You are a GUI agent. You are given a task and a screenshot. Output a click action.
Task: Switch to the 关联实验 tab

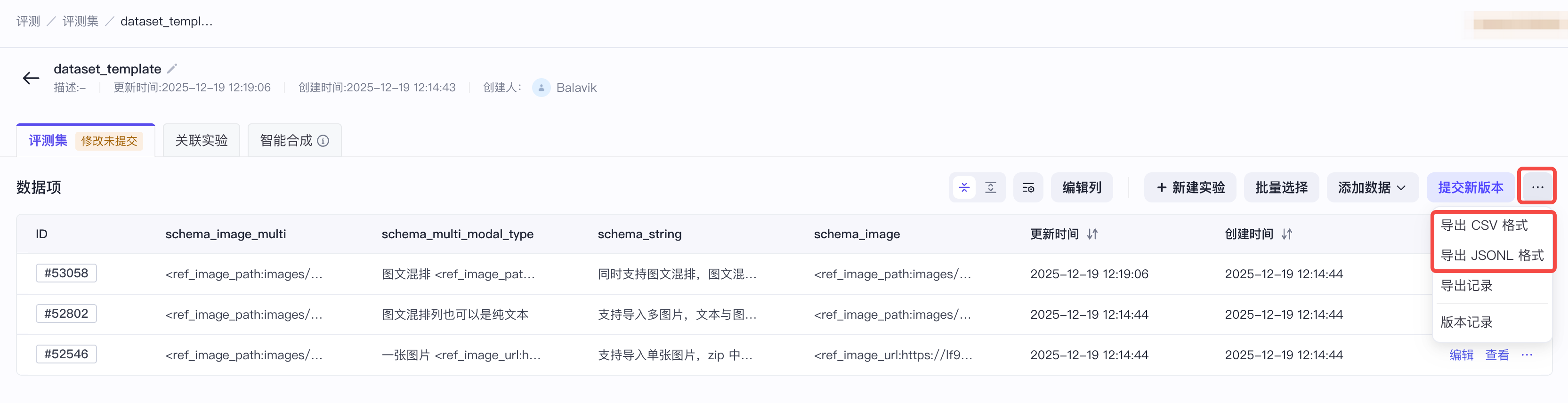point(202,141)
